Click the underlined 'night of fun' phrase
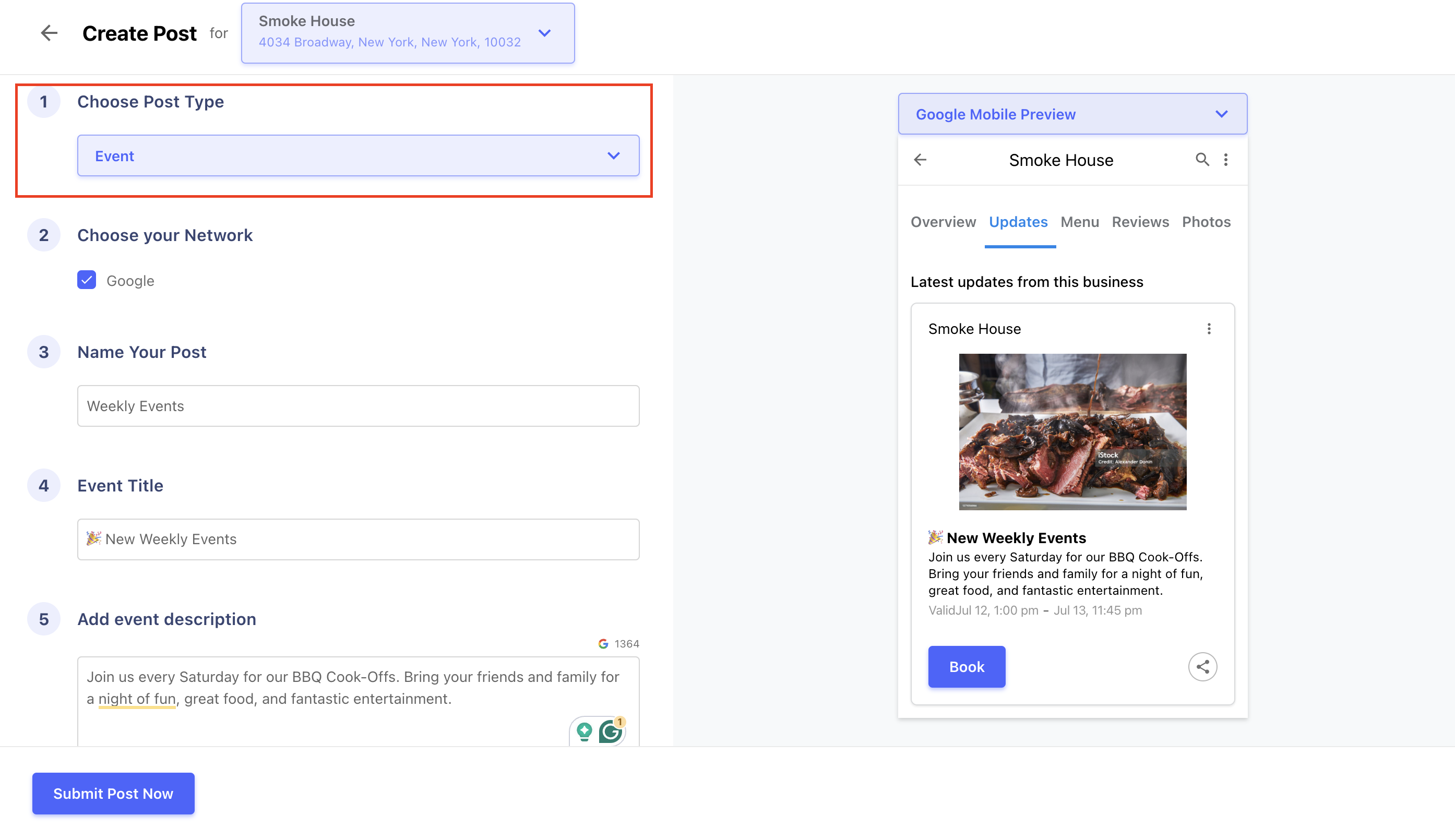Screen dimensions: 1455x840 pos(137,699)
